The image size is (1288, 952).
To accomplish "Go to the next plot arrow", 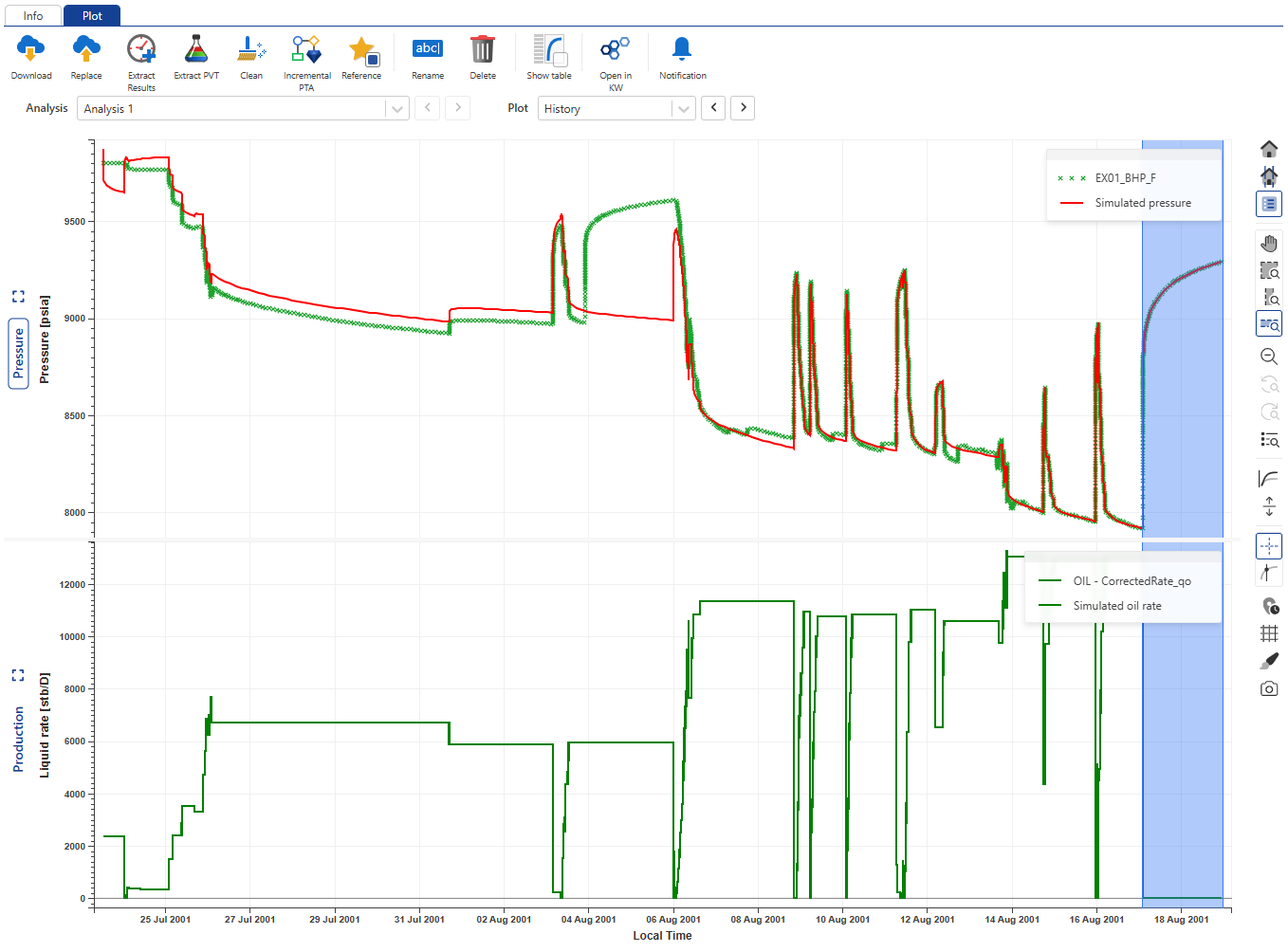I will [744, 108].
